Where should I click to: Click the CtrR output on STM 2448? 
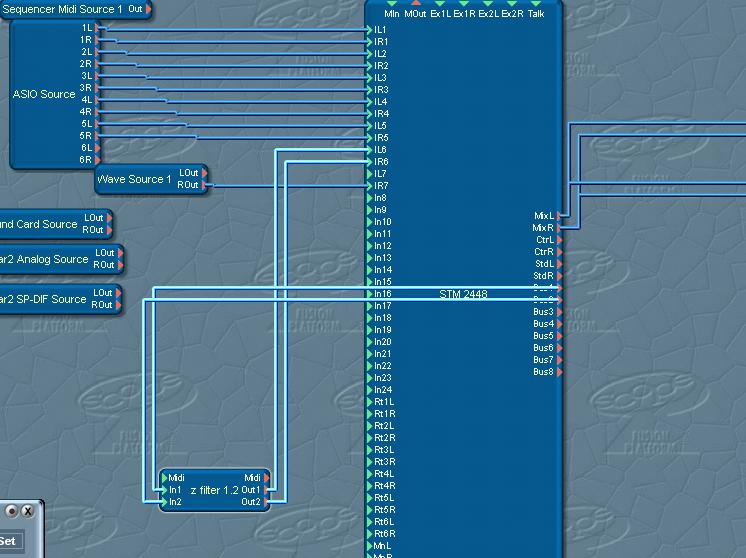560,252
